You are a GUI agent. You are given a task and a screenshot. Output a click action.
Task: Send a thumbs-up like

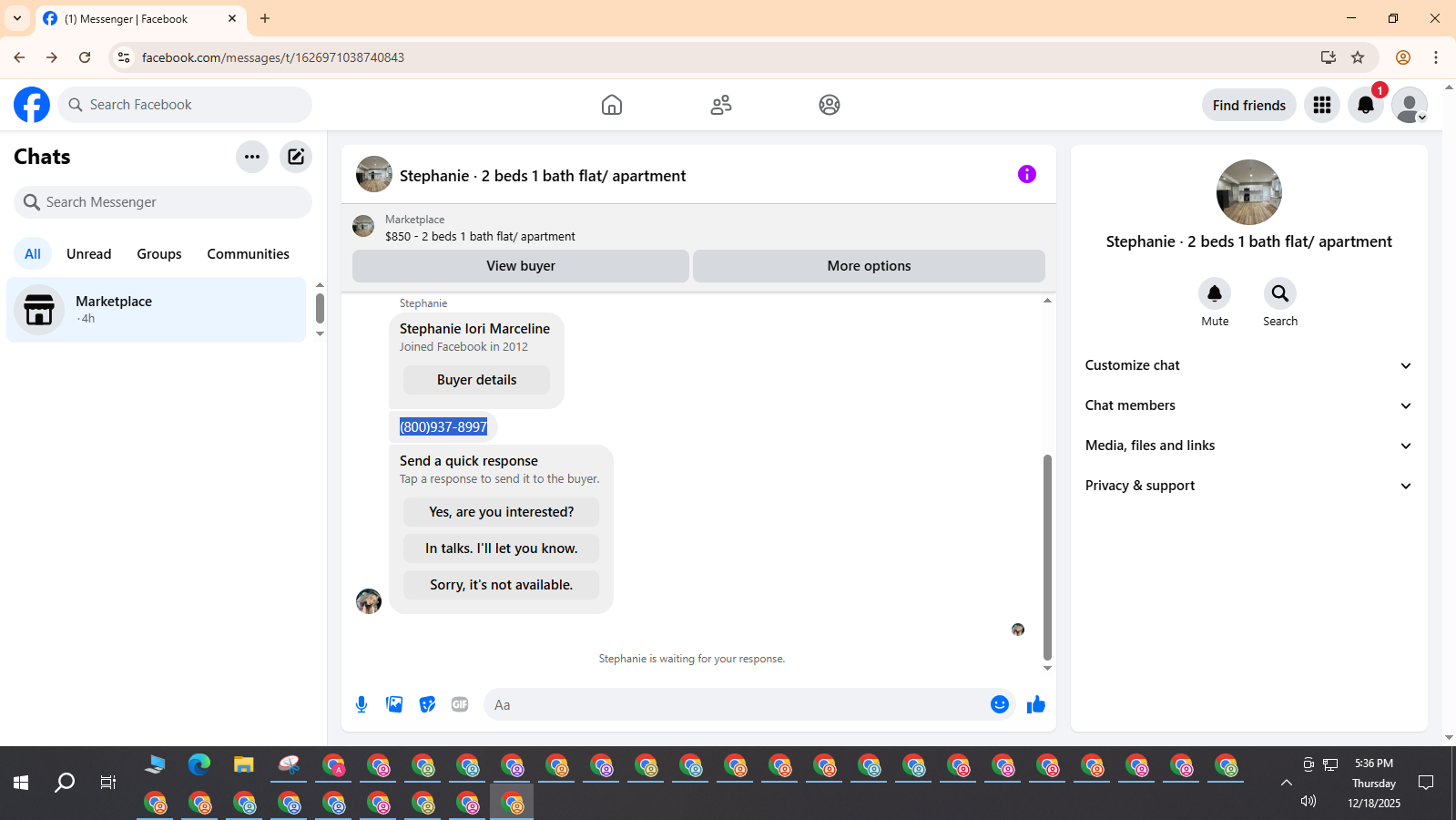1036,704
